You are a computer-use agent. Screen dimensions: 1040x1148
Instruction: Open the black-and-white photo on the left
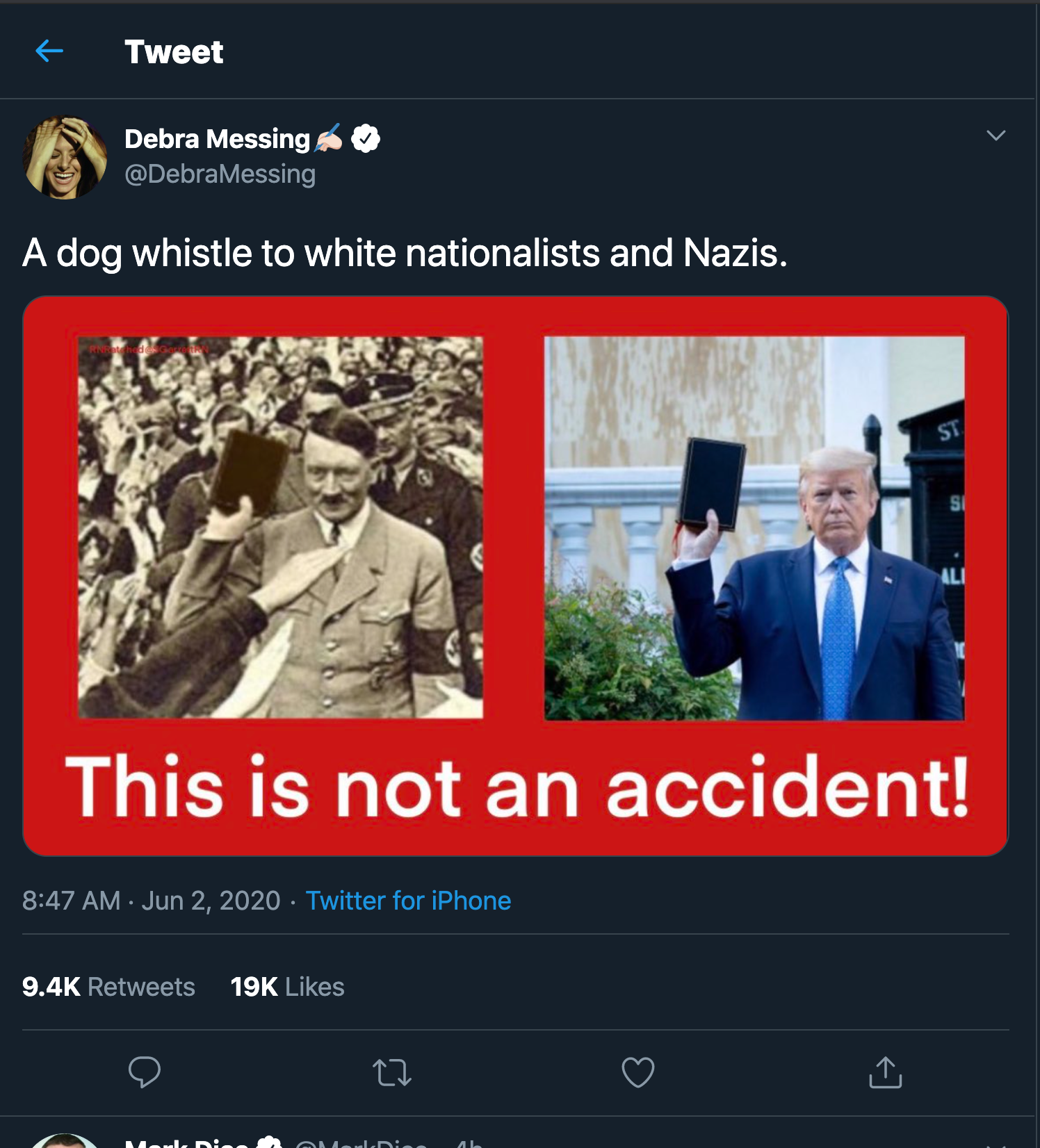[x=280, y=527]
